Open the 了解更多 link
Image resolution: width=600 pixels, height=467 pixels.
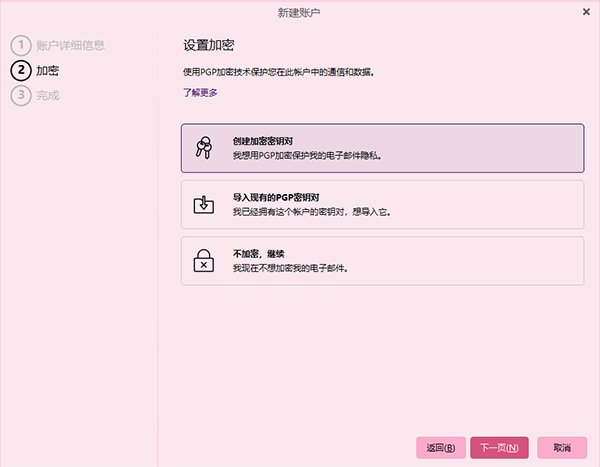pos(200,92)
